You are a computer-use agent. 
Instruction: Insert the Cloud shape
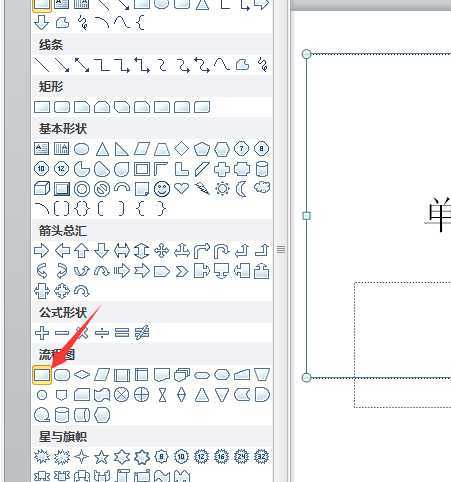[262, 187]
